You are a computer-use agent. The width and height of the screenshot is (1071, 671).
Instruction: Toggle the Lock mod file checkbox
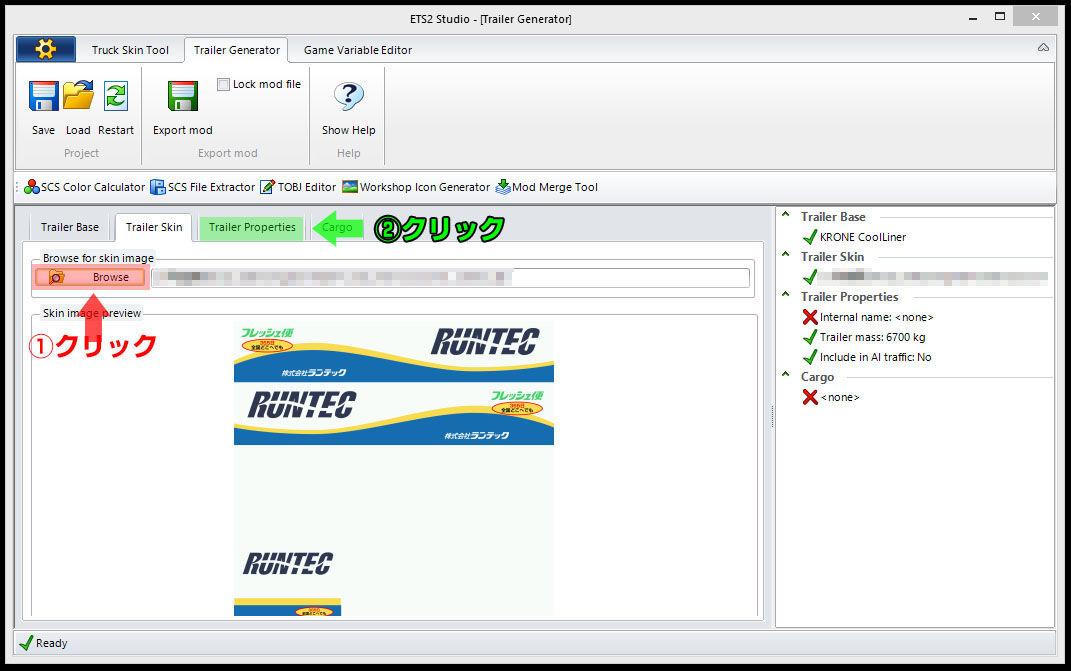coord(223,84)
